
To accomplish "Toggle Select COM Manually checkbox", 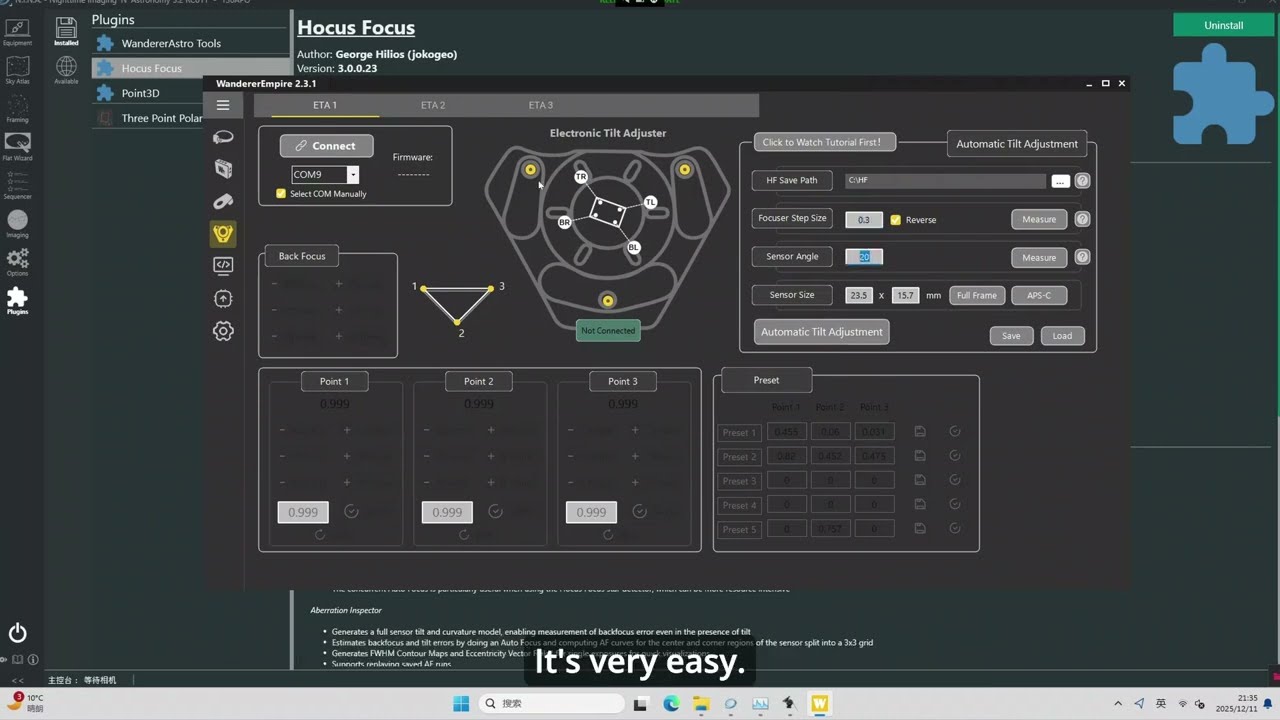I will pos(281,193).
